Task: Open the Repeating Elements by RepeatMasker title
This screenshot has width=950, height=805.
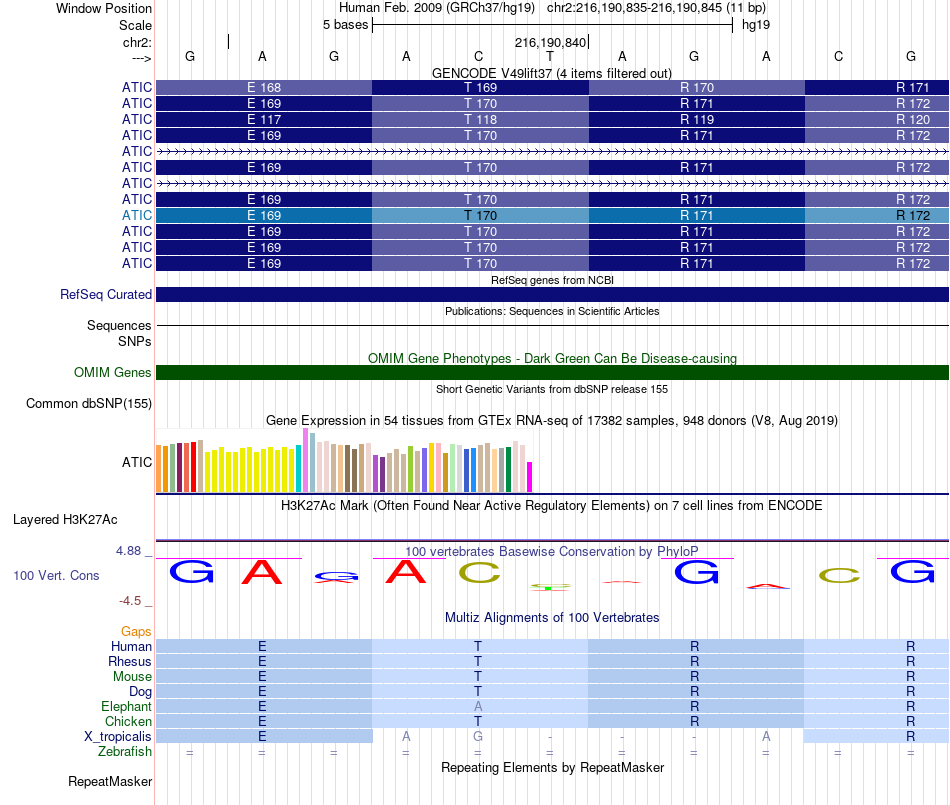Action: [553, 767]
